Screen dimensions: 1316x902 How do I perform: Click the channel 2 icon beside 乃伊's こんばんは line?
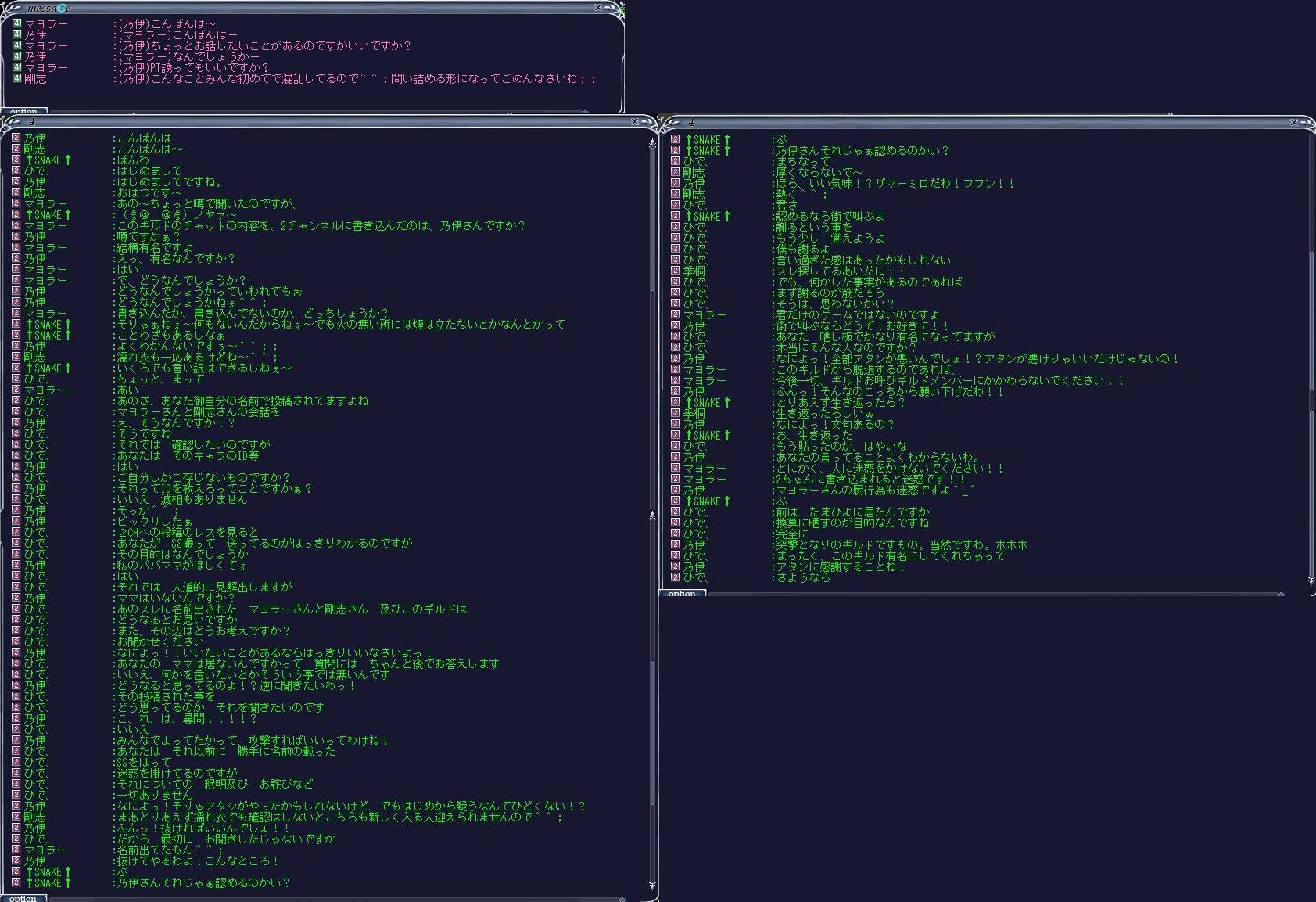click(x=16, y=138)
